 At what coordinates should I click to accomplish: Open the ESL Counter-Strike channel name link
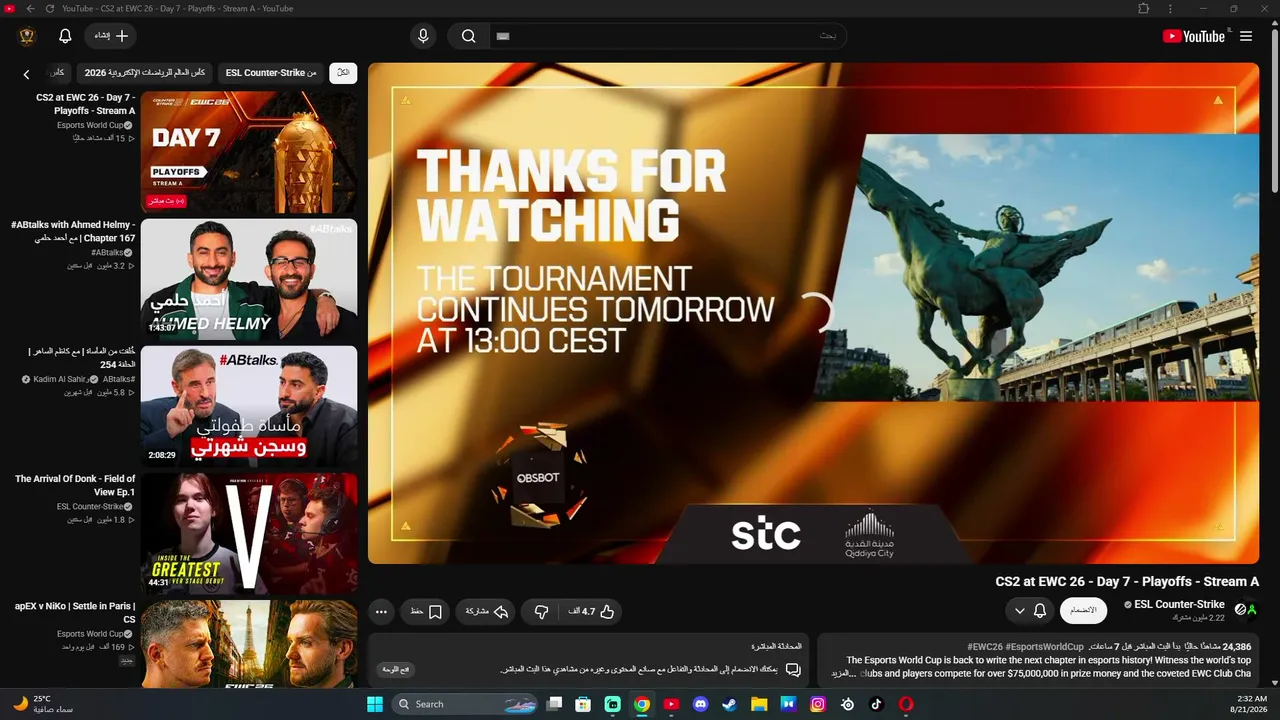1179,604
